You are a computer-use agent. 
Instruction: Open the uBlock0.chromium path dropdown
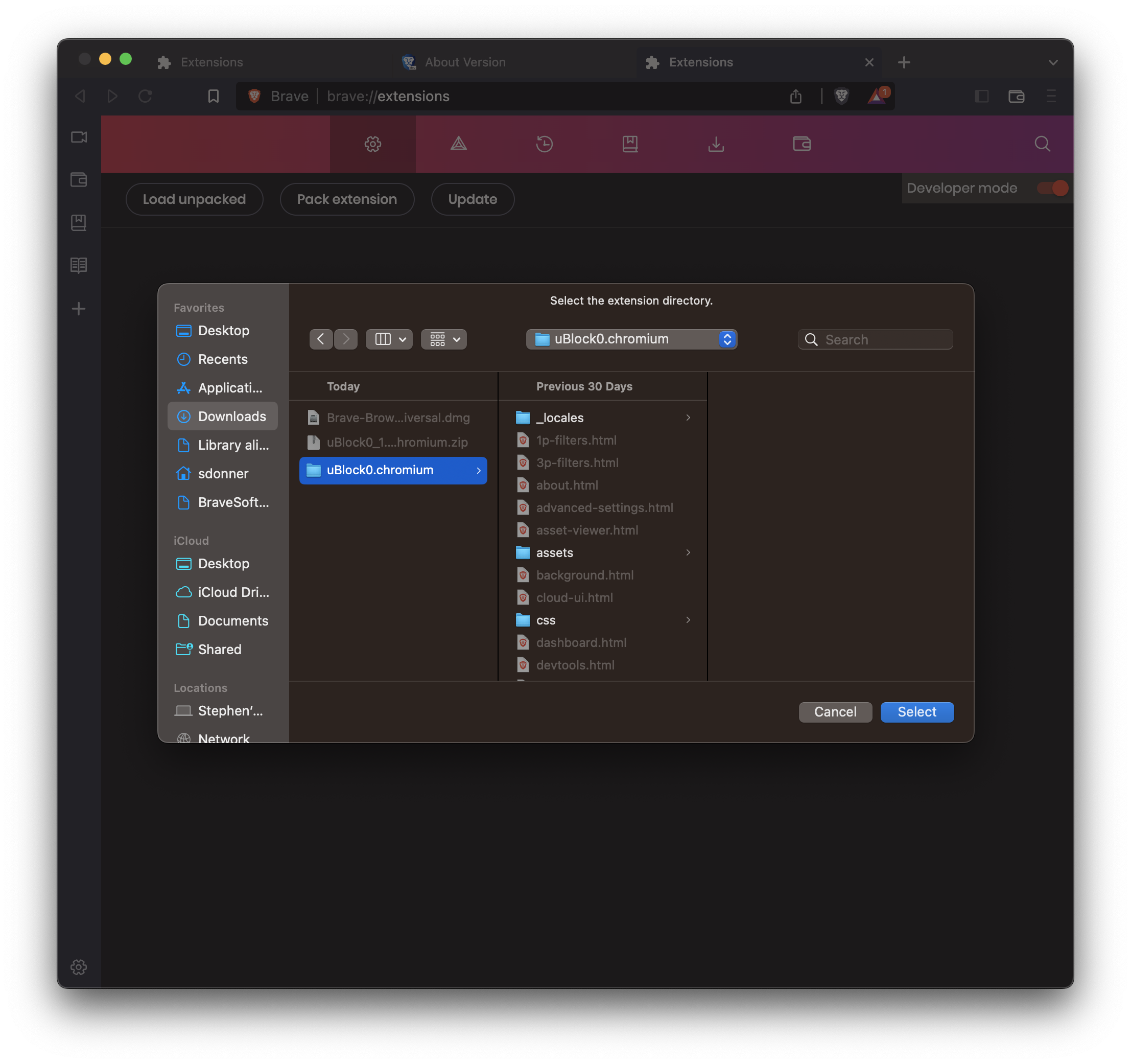point(727,339)
